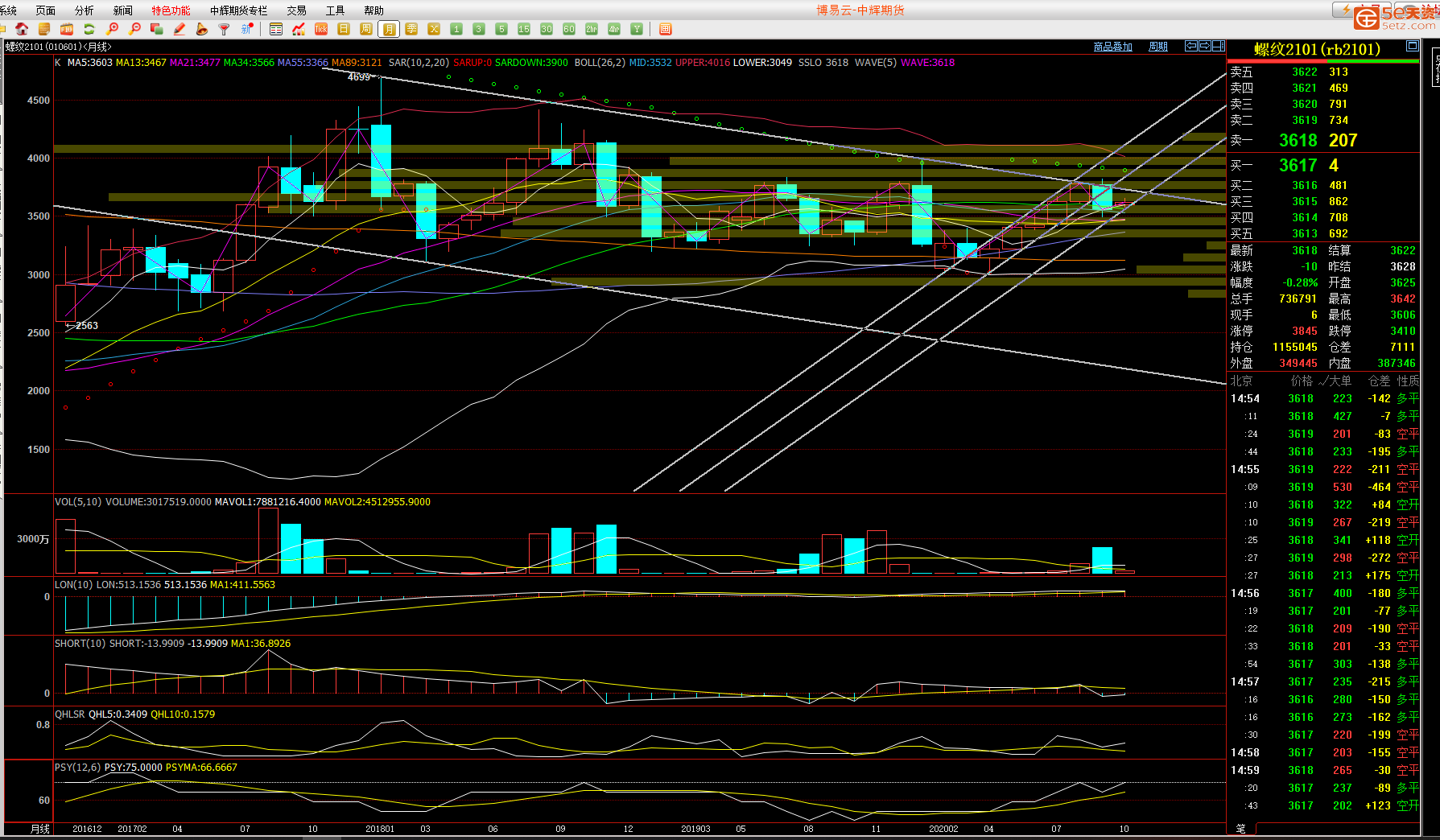
Task: Click the 螺纹2101(rb2101) contract title
Action: pyautogui.click(x=1317, y=50)
